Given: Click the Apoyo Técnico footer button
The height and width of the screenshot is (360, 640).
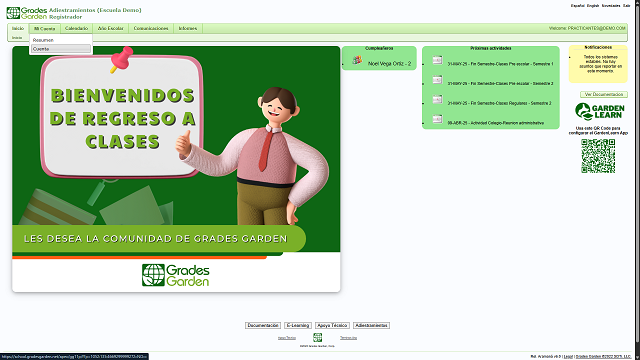Looking at the screenshot, I should point(332,325).
